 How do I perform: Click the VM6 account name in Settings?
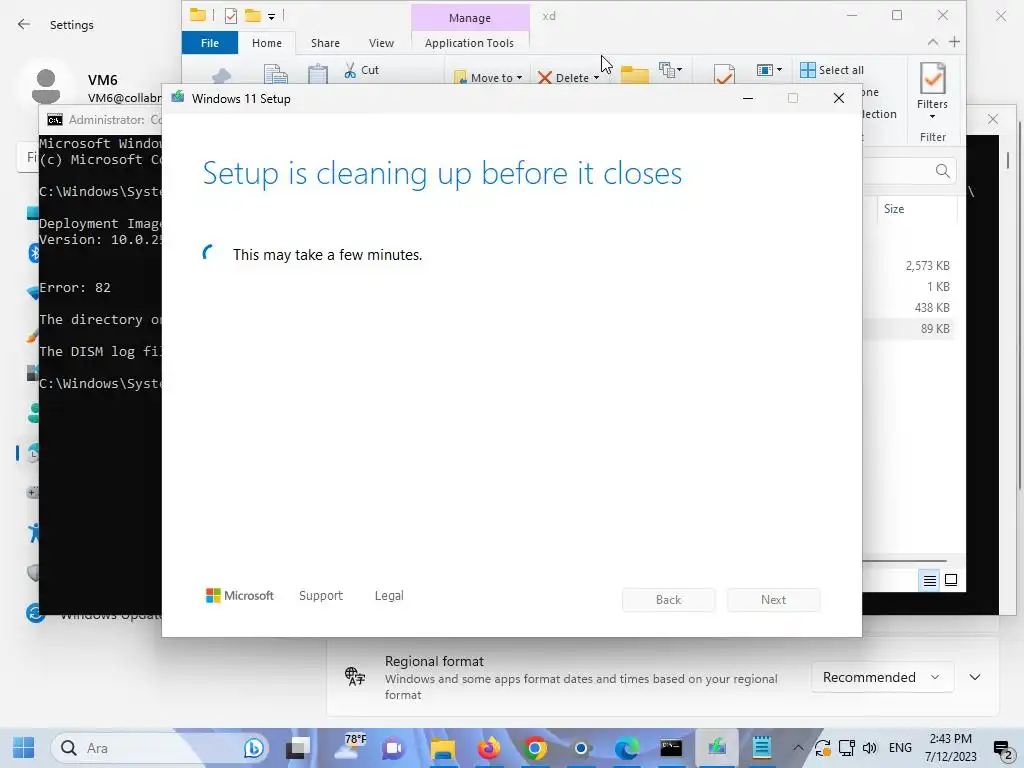pyautogui.click(x=103, y=80)
